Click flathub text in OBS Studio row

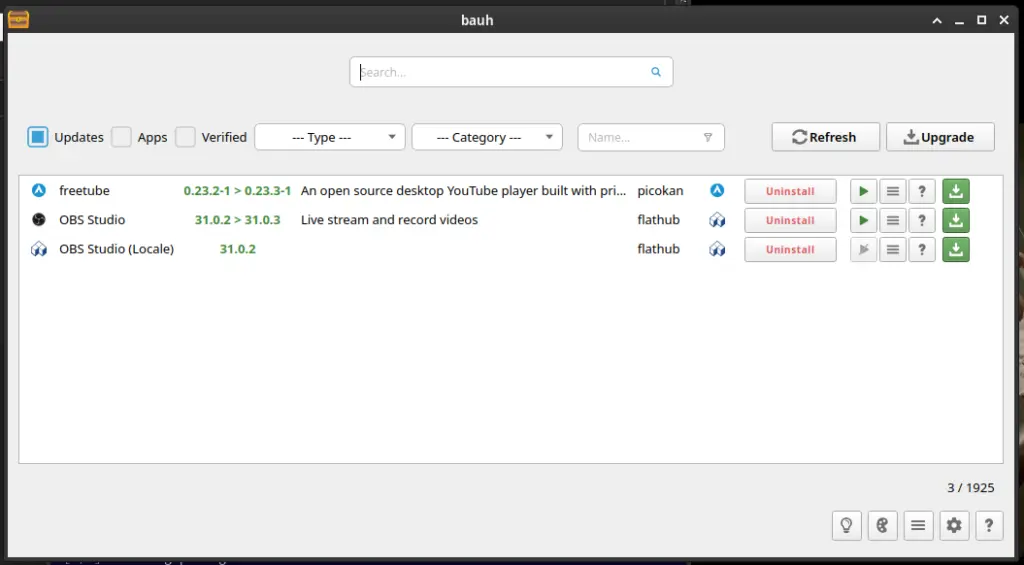coord(658,220)
